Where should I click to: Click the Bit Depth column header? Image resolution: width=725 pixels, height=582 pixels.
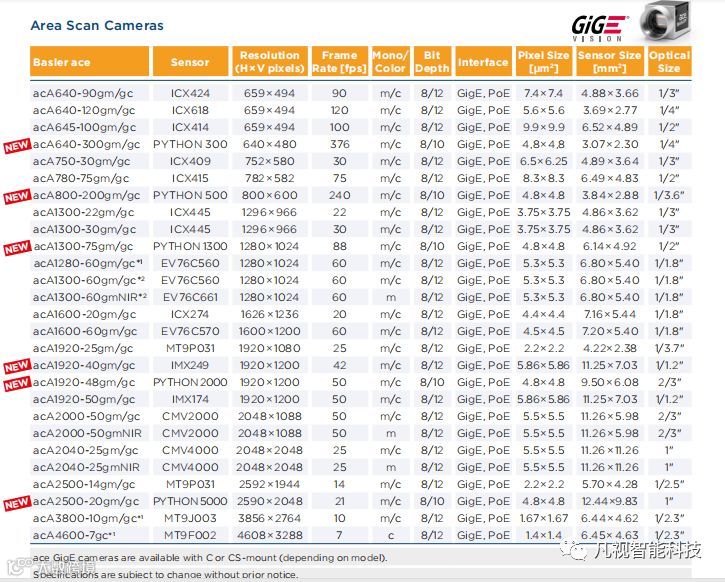coord(432,61)
